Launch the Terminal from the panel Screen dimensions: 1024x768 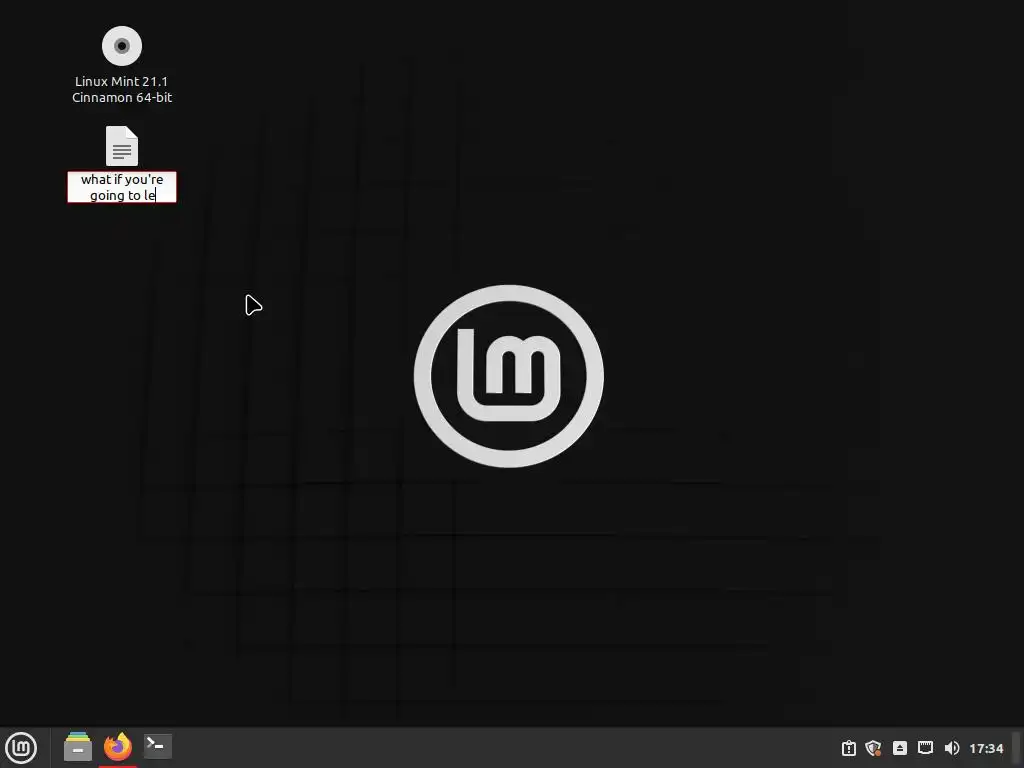coord(157,747)
